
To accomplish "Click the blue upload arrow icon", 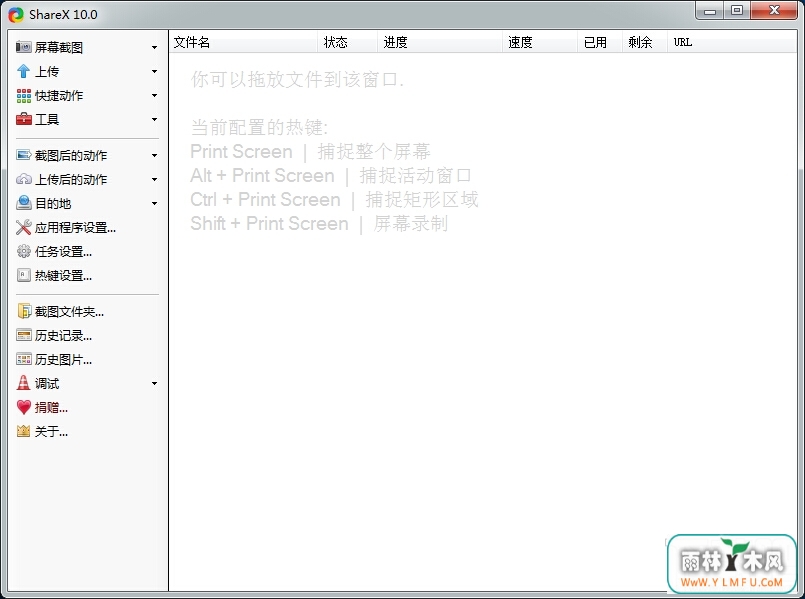I will (x=23, y=71).
